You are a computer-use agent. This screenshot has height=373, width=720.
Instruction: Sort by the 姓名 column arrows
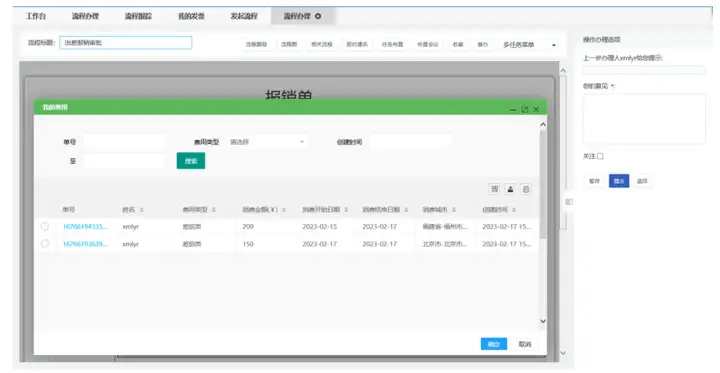[142, 209]
